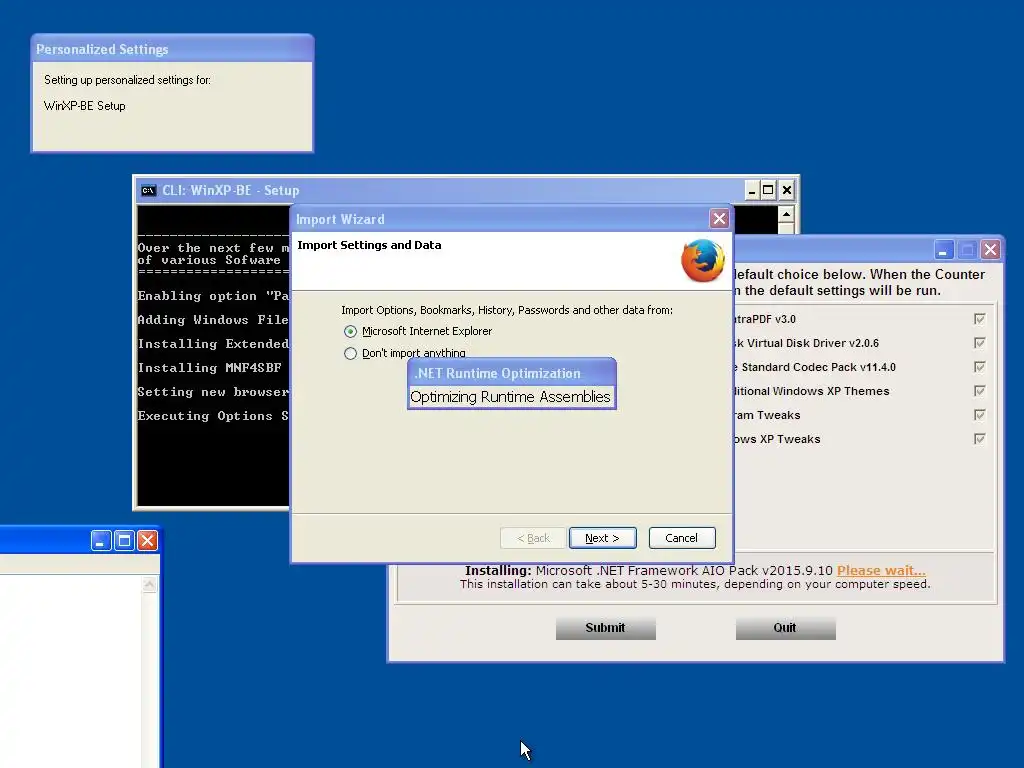
Task: Toggle Standard Codec Pack v11.4.0 checkbox
Action: (979, 367)
